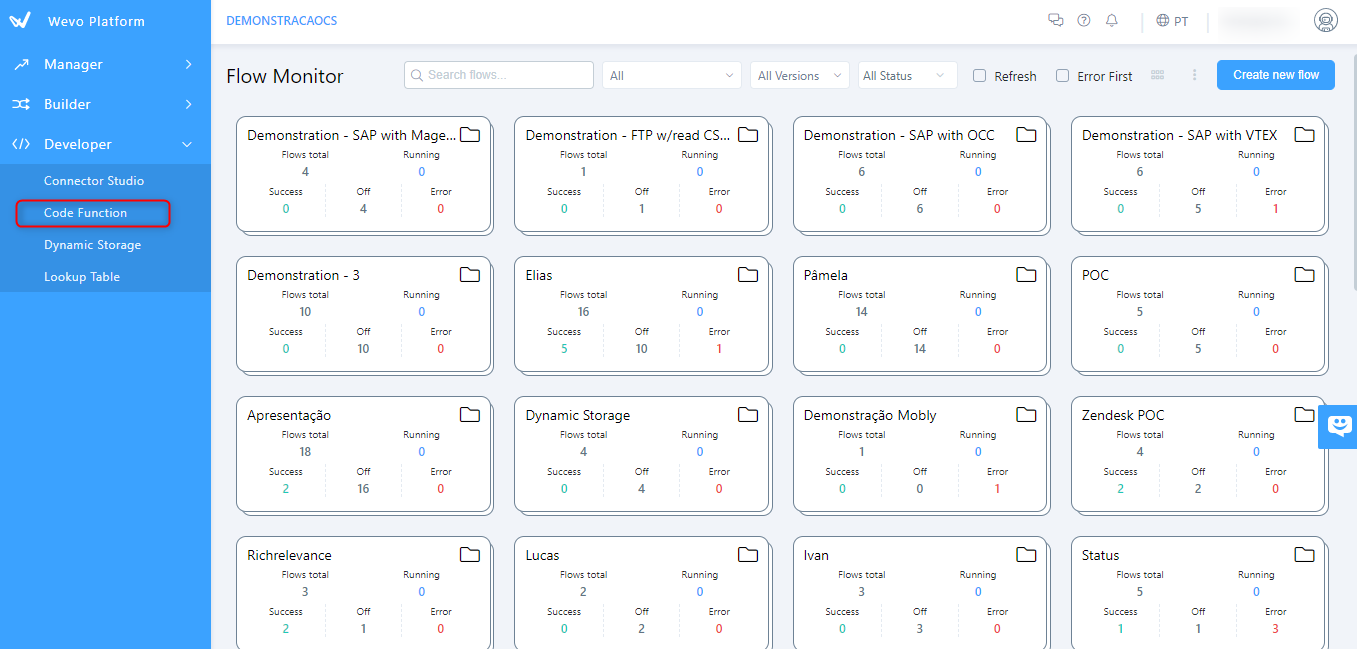Click folder icon on Elias card

(747, 275)
